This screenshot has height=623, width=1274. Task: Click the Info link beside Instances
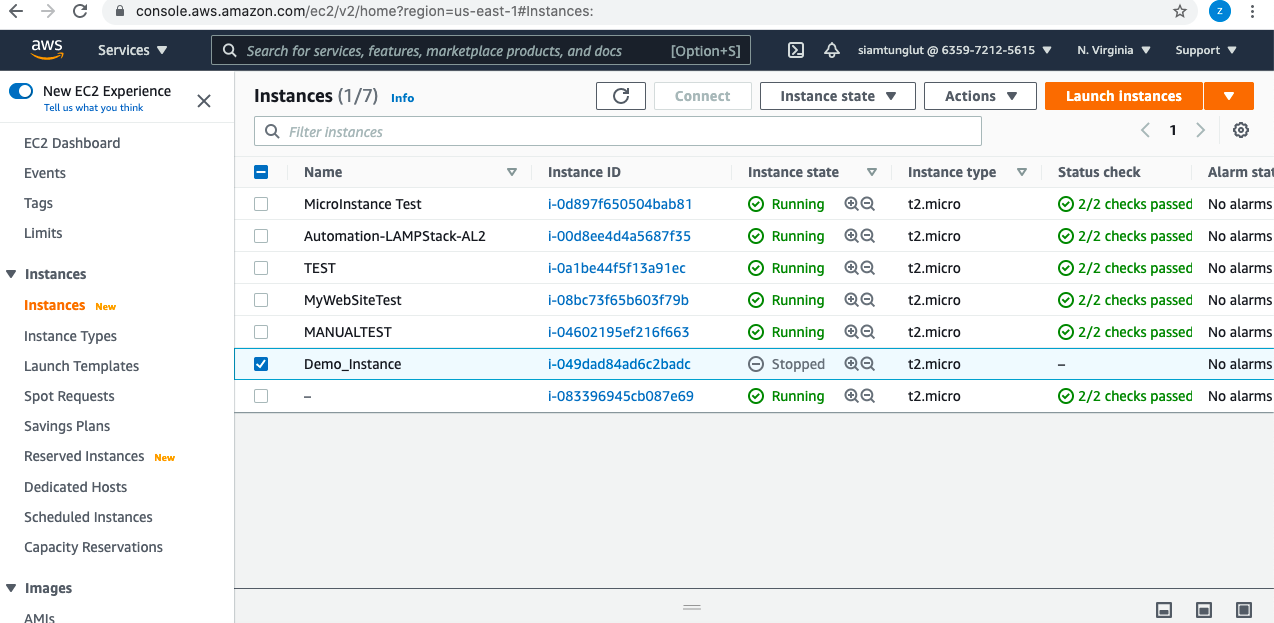pos(402,98)
